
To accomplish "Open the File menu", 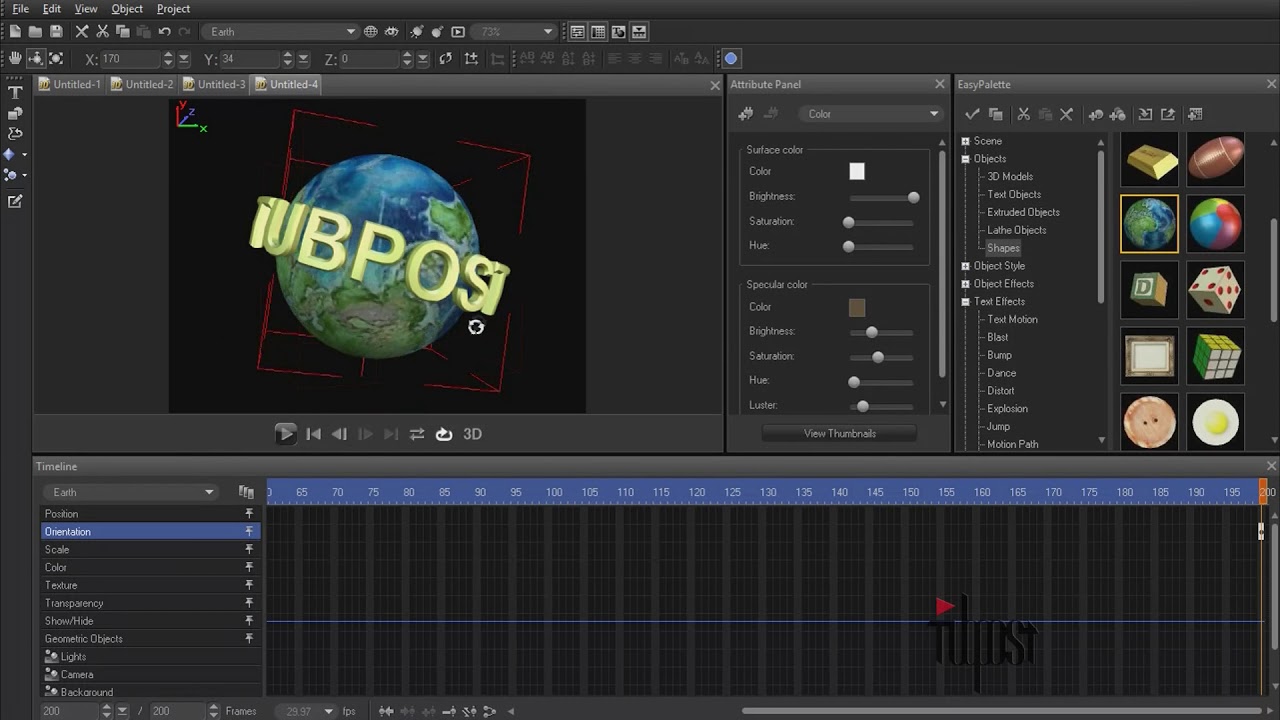I will point(20,9).
